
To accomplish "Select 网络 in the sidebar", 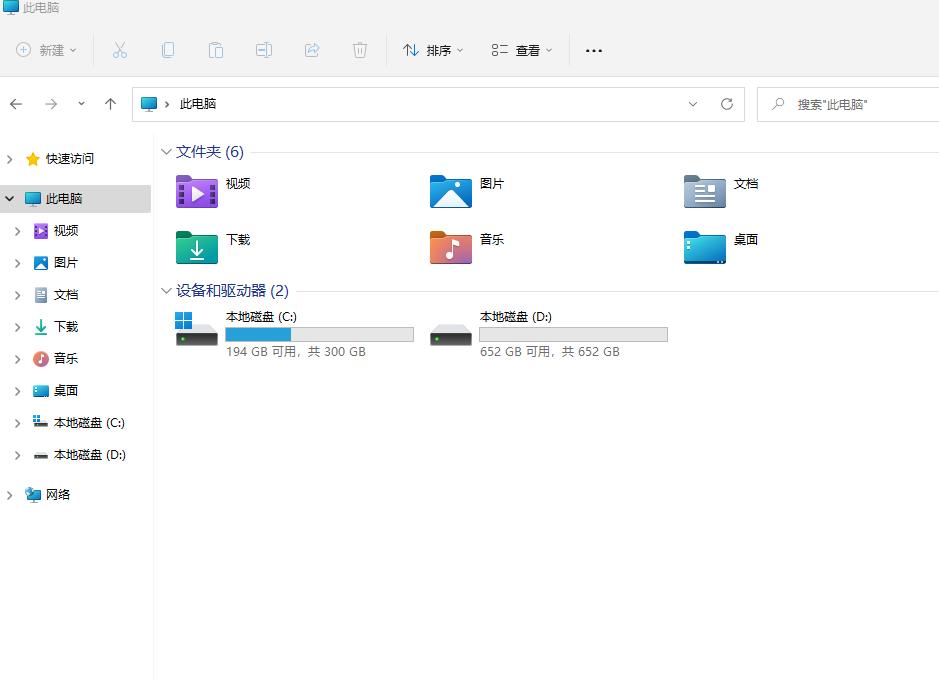I will (x=57, y=494).
